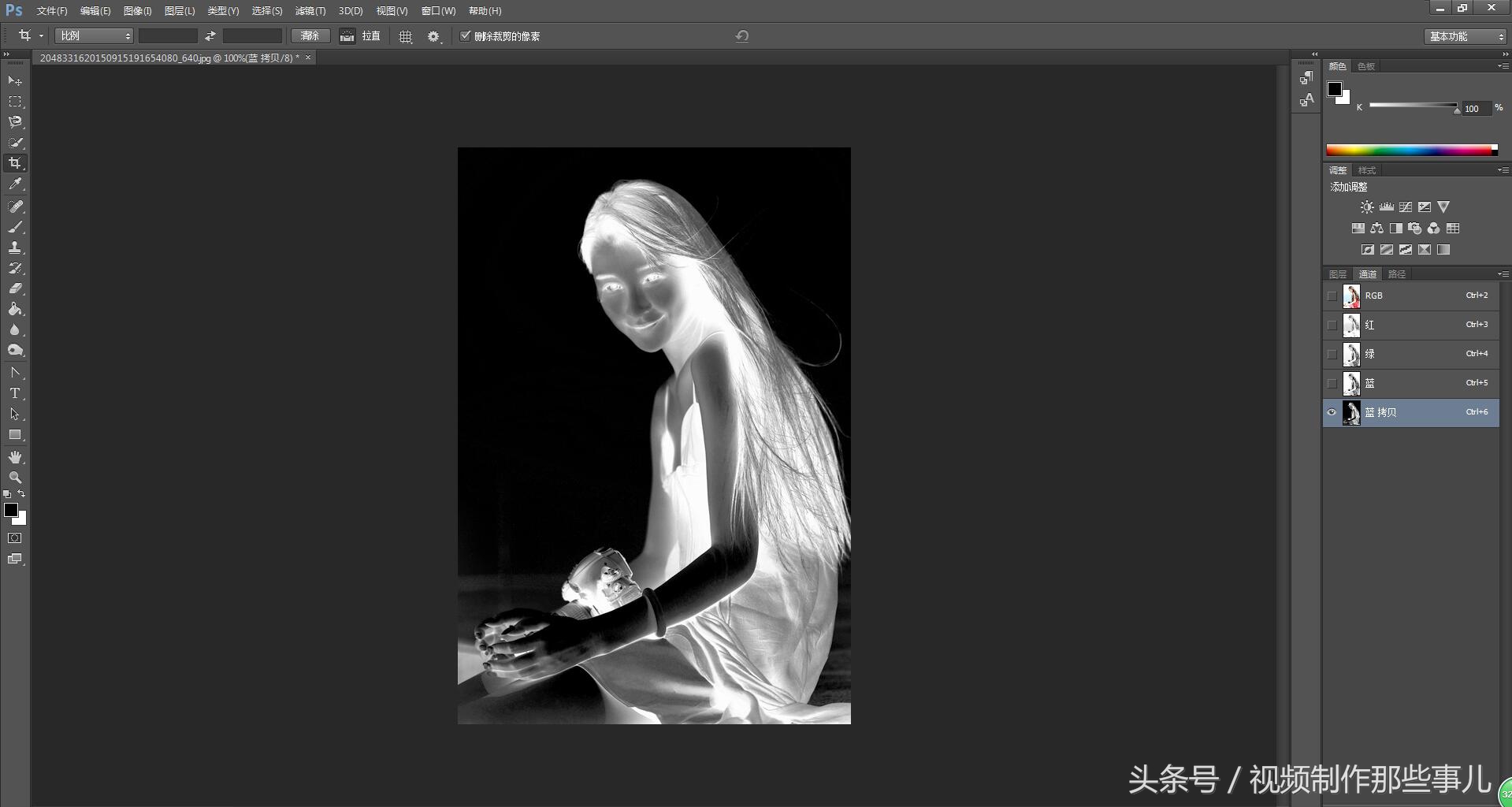
Task: Select the Move tool
Action: 15,80
